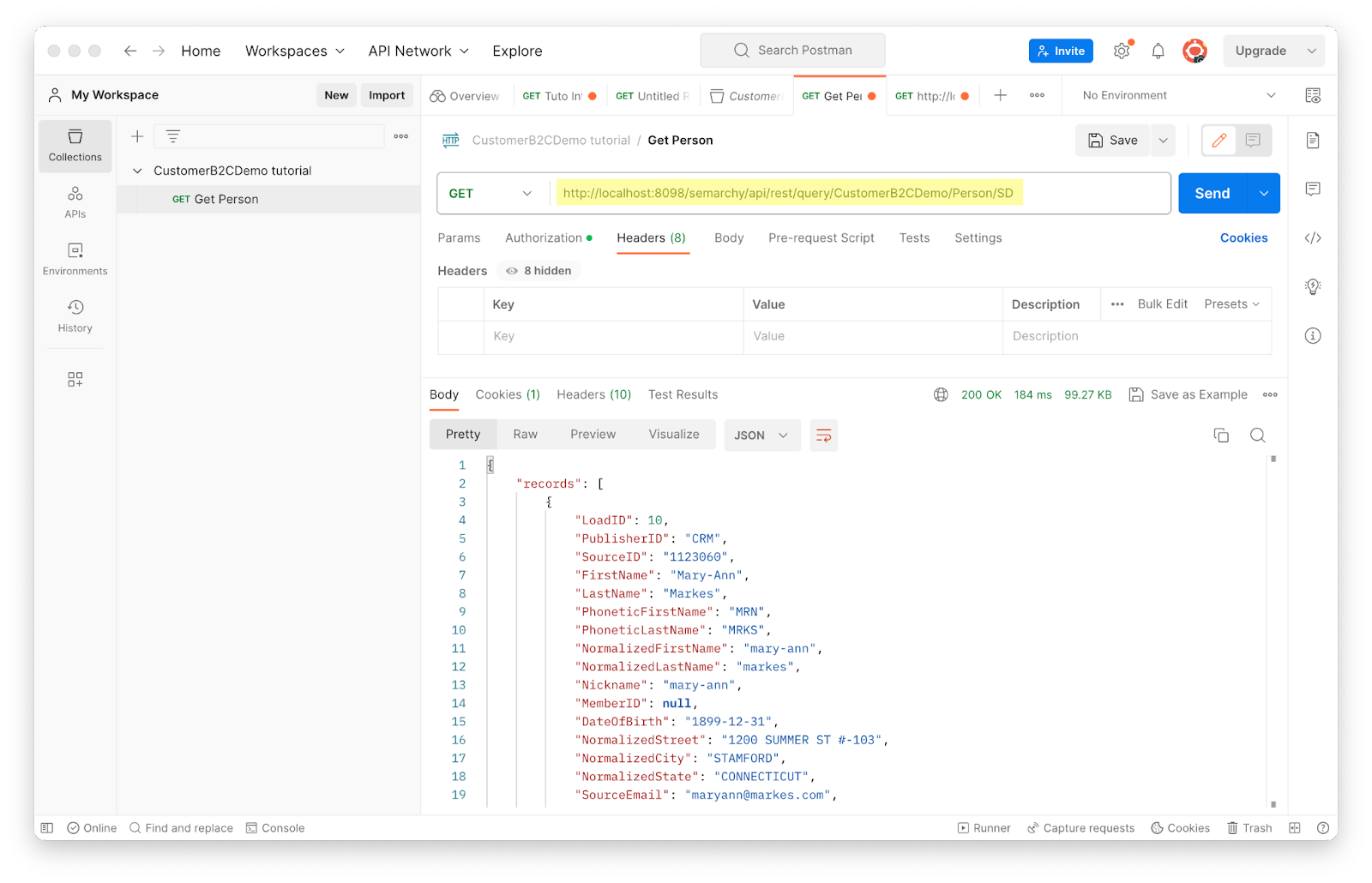The image size is (1372, 883).
Task: Switch to edit mode with pencil icon
Action: (x=1219, y=141)
